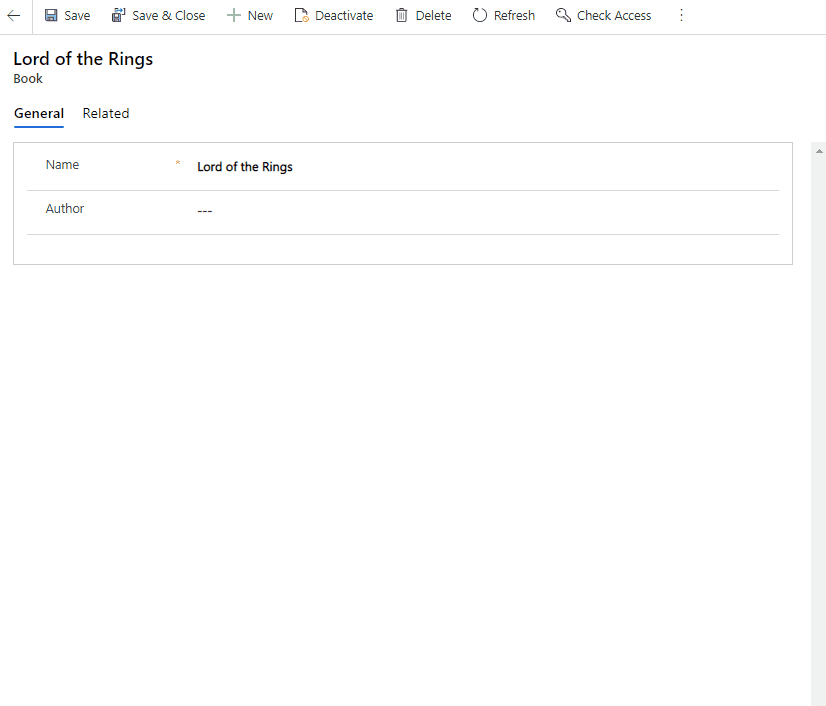Click the Author field label
The height and width of the screenshot is (706, 826).
tap(65, 209)
